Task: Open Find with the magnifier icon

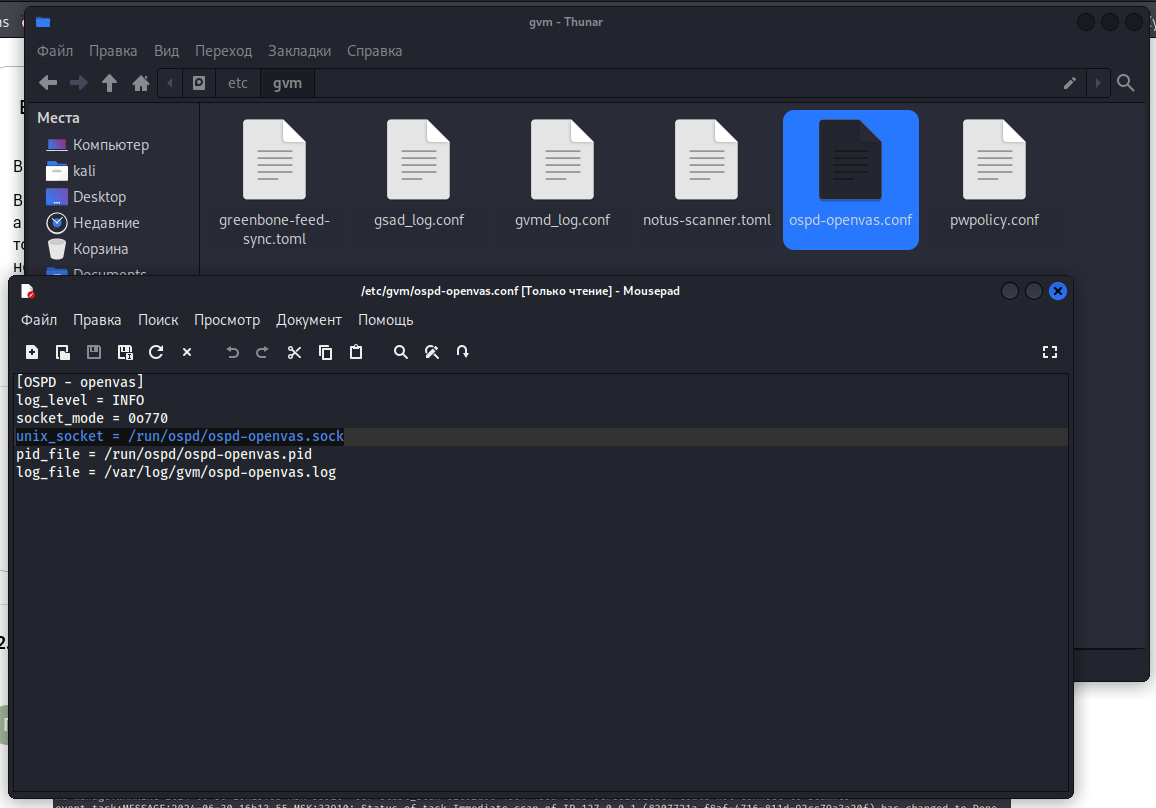Action: pyautogui.click(x=401, y=352)
